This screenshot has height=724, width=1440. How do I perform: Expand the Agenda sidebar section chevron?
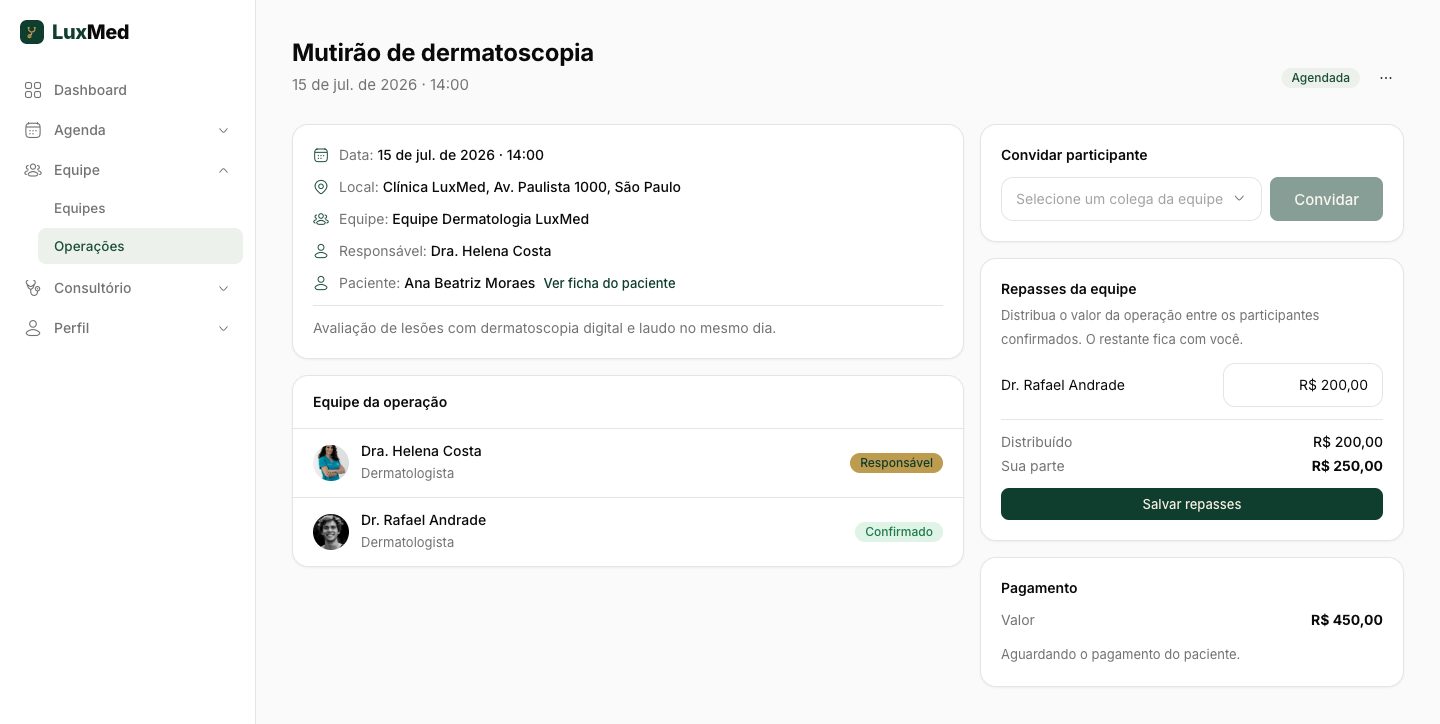pos(224,130)
